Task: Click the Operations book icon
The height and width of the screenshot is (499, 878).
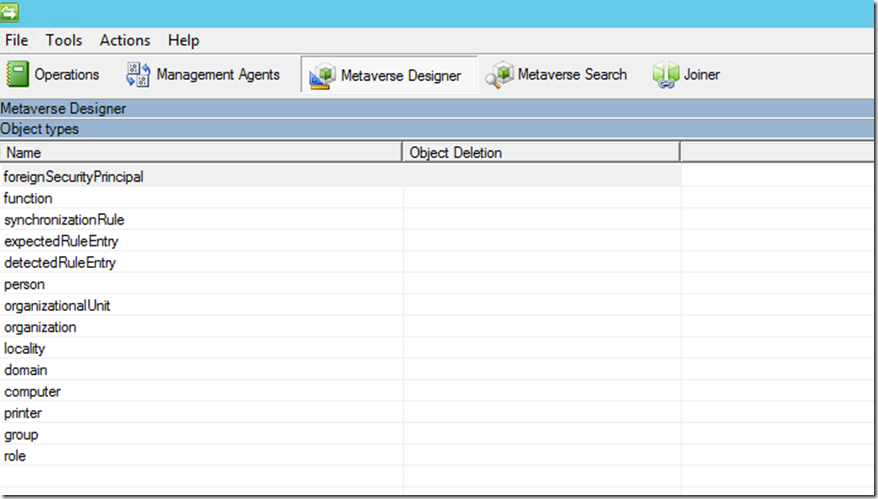Action: tap(17, 74)
